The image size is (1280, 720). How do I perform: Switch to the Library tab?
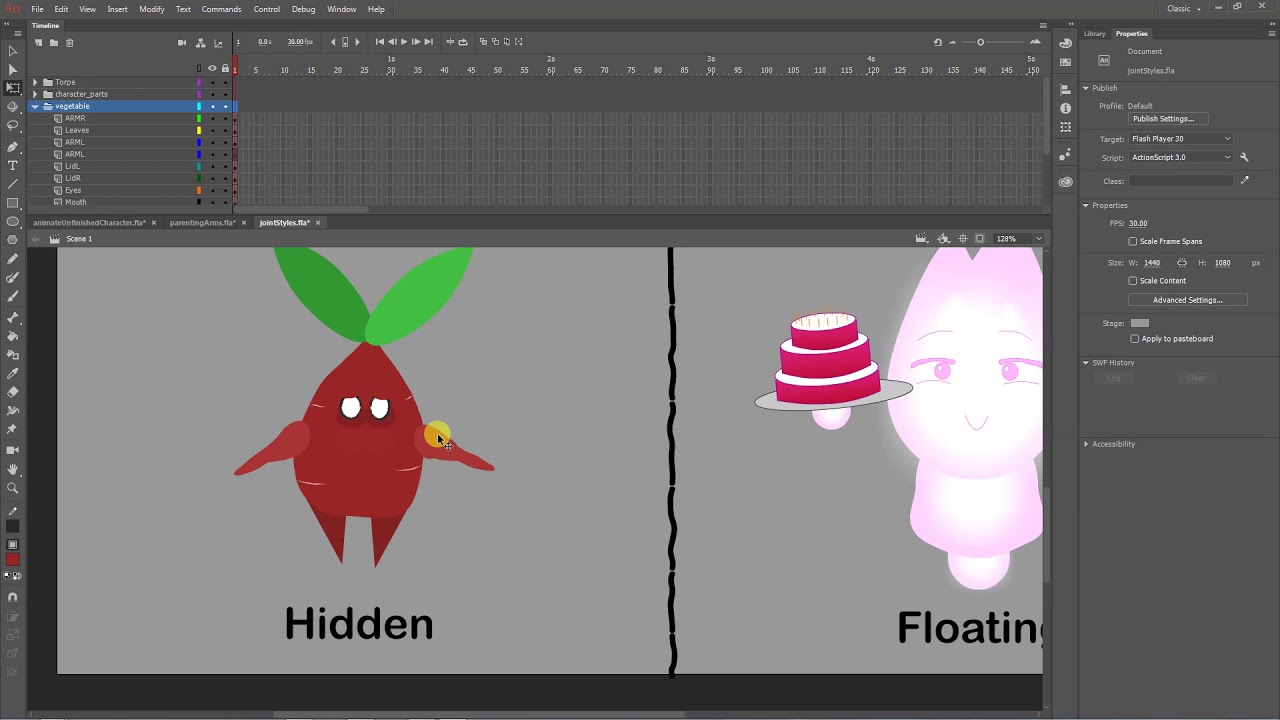click(x=1095, y=34)
